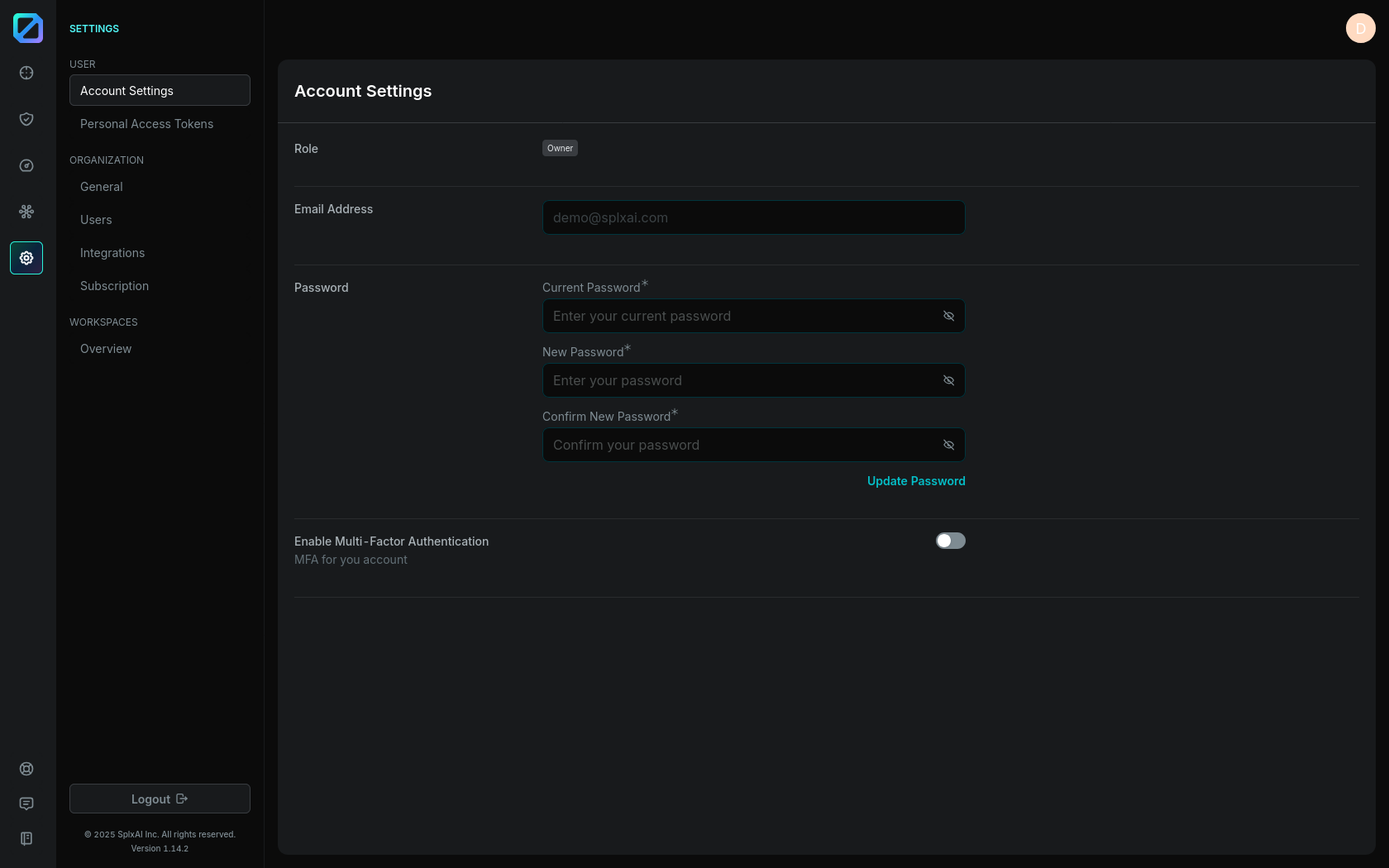This screenshot has height=868, width=1389.
Task: Open the gauge dashboard icon page
Action: point(26,165)
